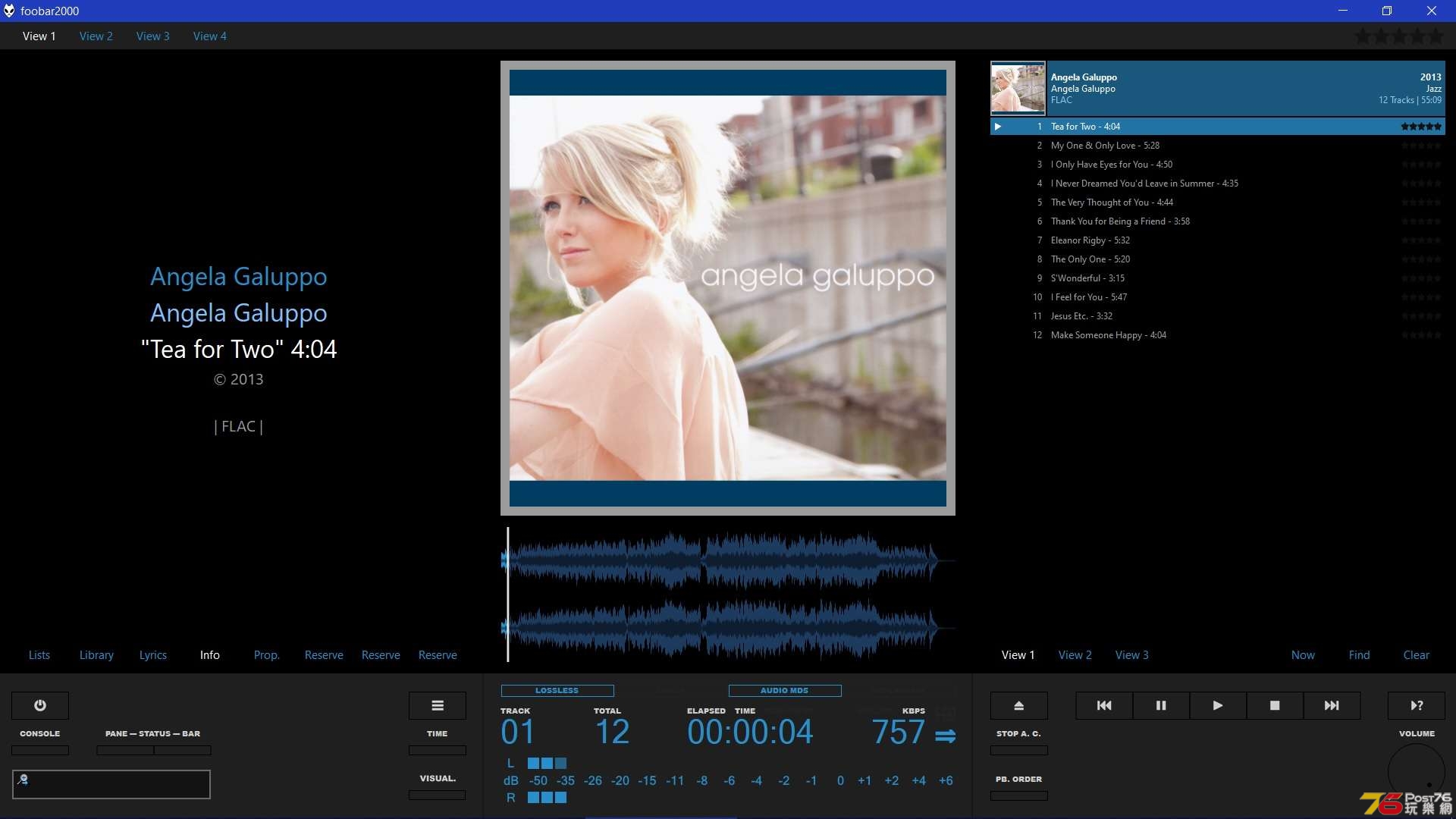Click the eject/open button
The image size is (1456, 819).
1019,705
